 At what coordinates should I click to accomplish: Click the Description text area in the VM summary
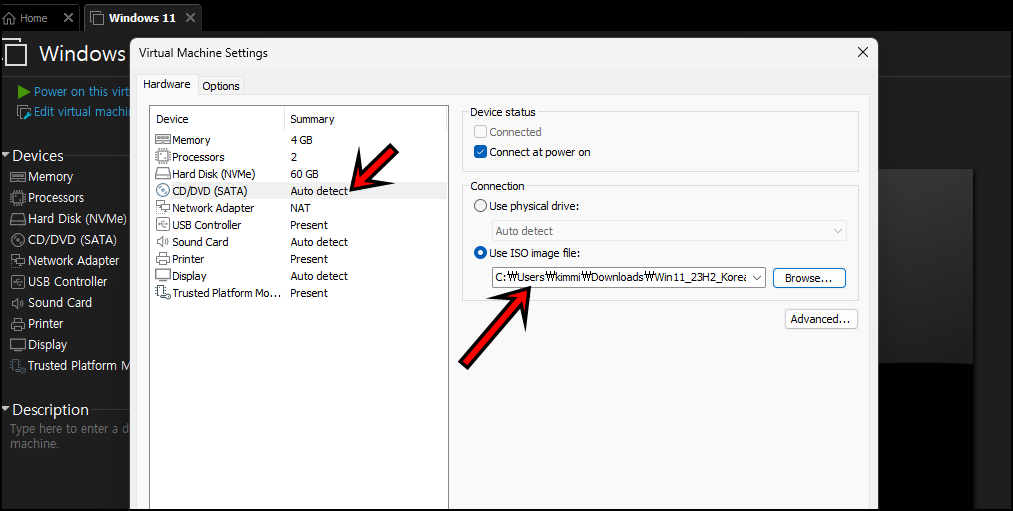tap(70, 436)
